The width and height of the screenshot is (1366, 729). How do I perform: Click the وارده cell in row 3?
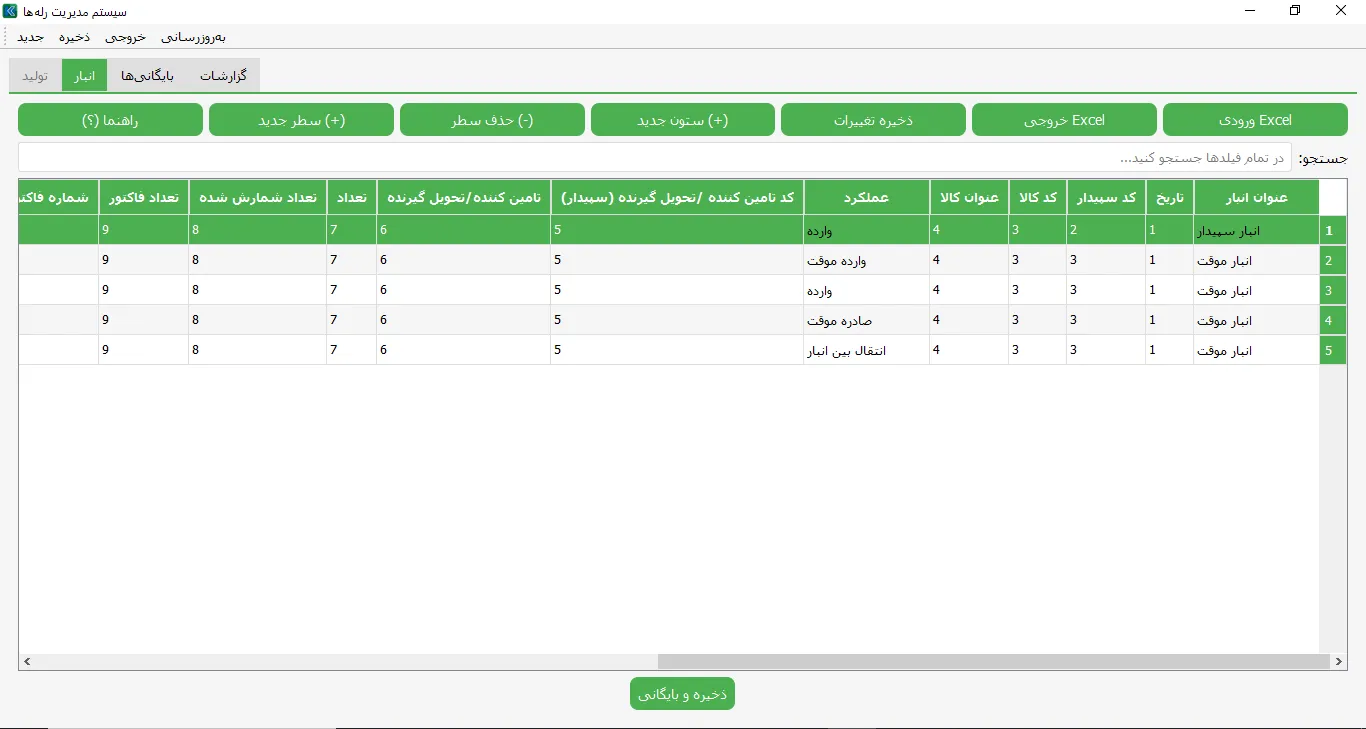coord(867,290)
